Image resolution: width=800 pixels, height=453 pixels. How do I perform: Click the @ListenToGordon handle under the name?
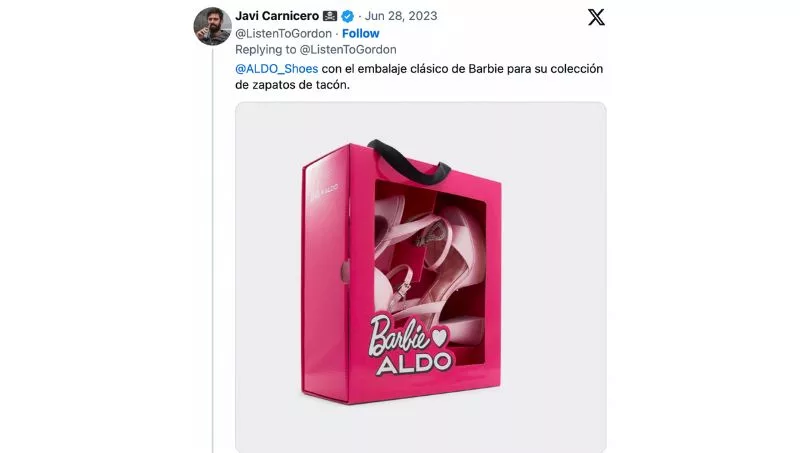tap(283, 33)
